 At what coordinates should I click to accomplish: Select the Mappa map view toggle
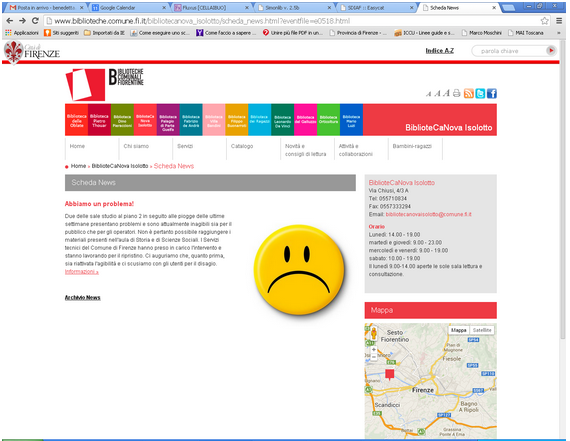coord(458,330)
